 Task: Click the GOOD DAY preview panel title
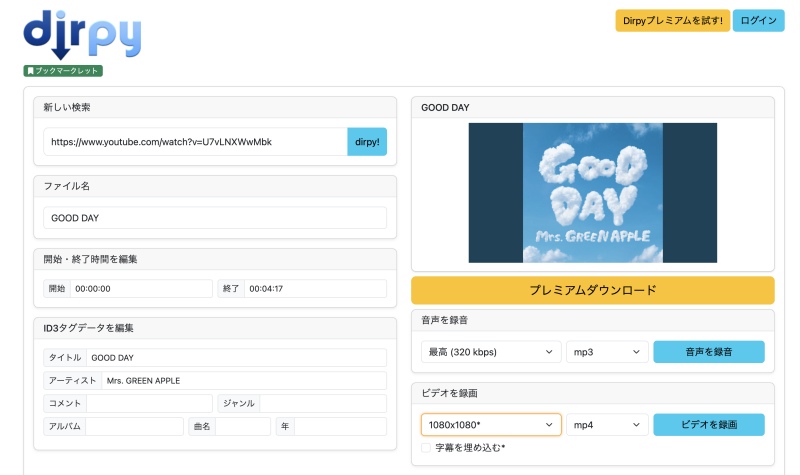[445, 108]
